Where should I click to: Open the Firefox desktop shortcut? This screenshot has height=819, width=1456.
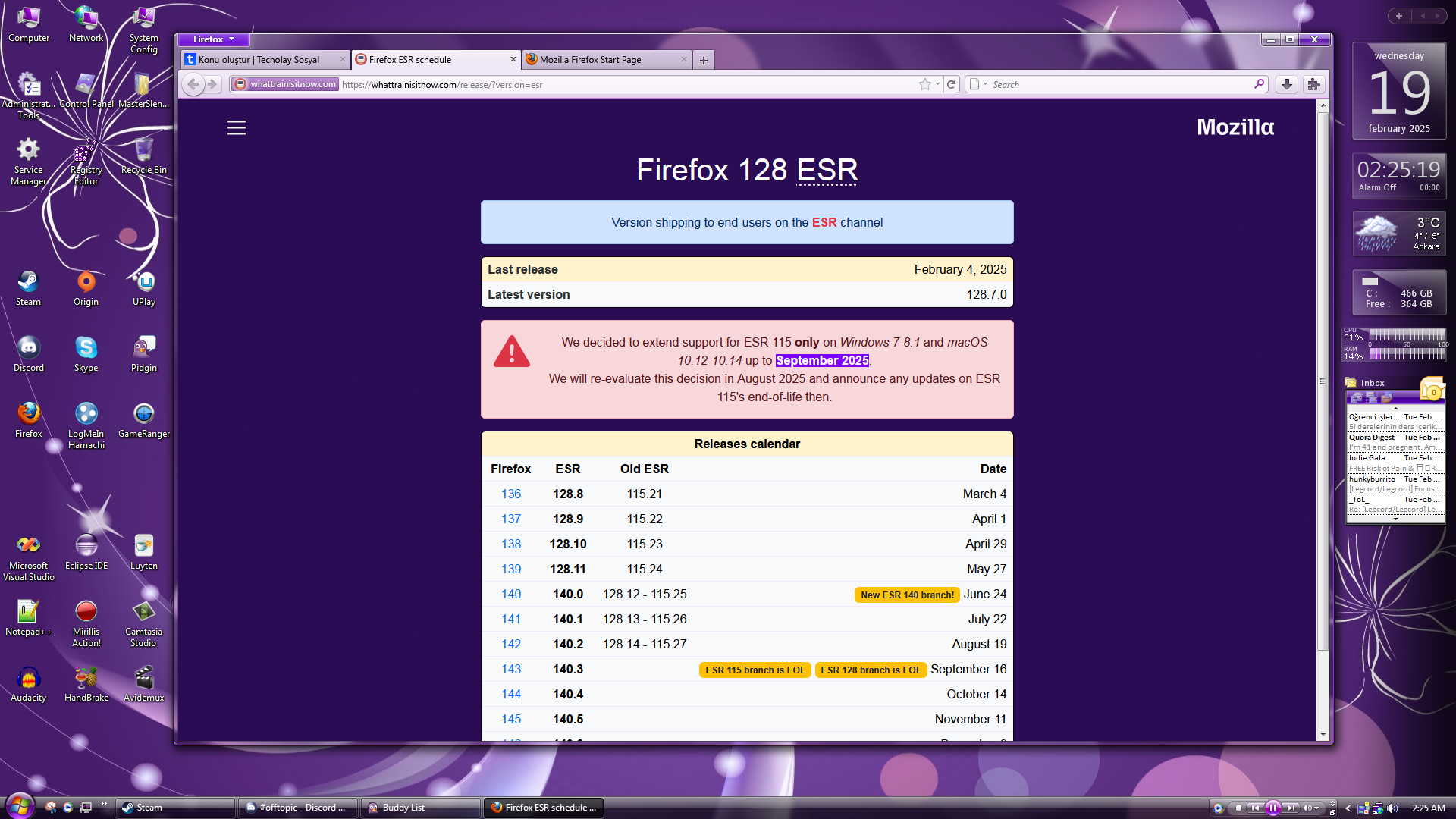coord(28,421)
